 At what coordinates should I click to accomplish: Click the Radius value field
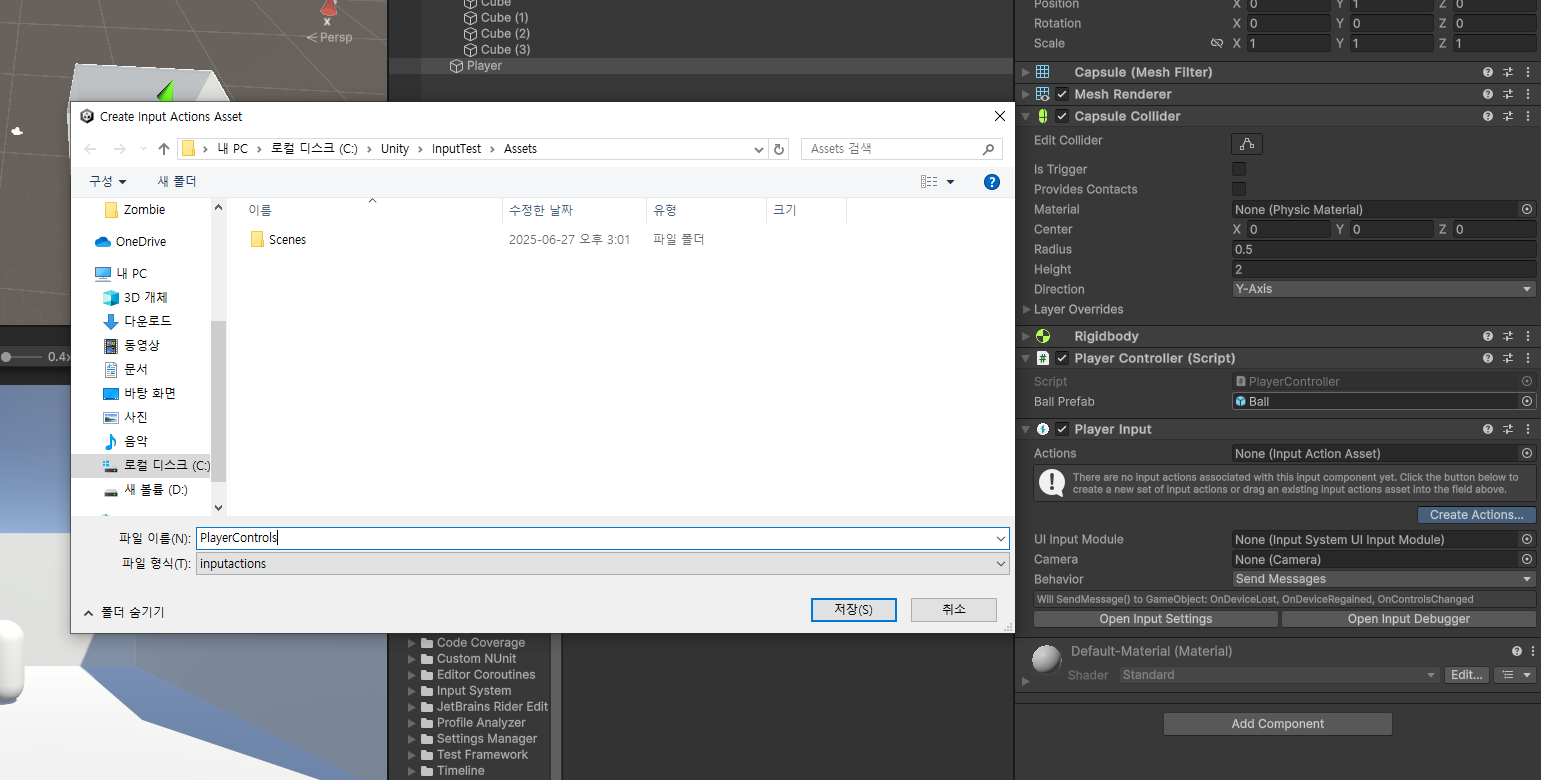(1384, 249)
